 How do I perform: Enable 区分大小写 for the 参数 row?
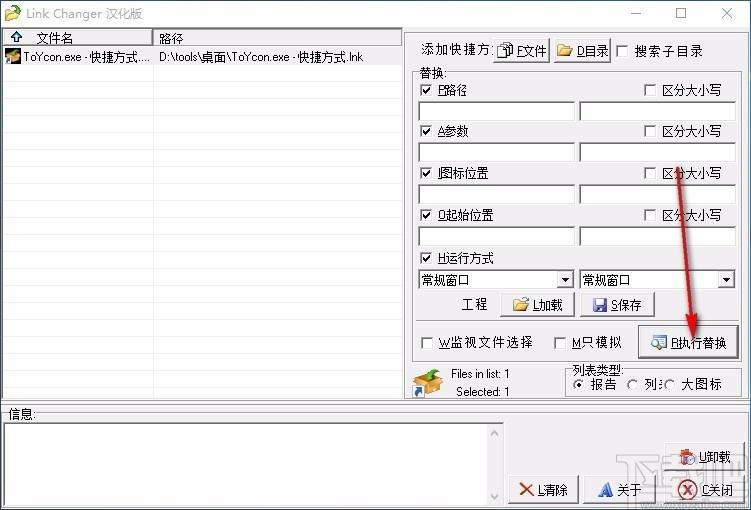(x=649, y=131)
